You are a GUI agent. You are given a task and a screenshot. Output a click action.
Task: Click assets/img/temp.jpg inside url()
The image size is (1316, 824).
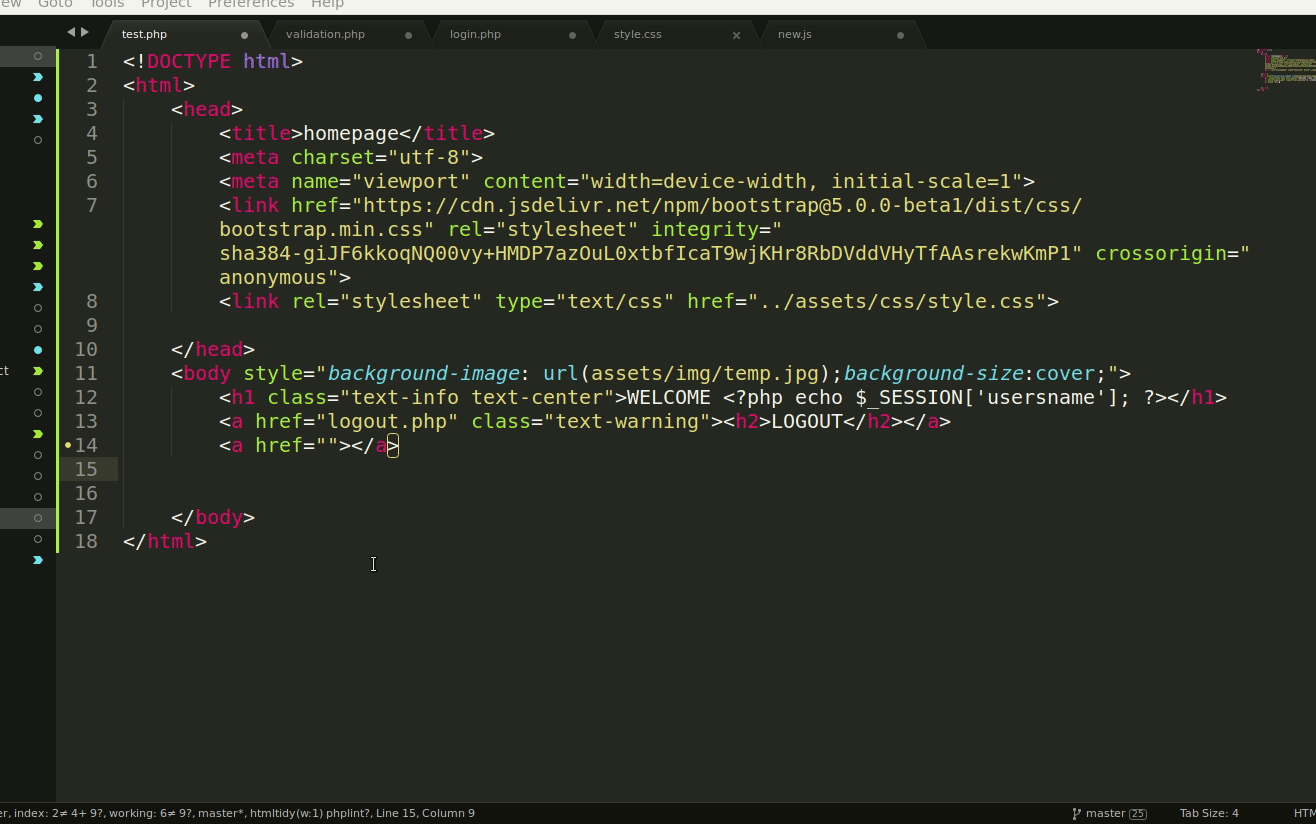[x=705, y=373]
